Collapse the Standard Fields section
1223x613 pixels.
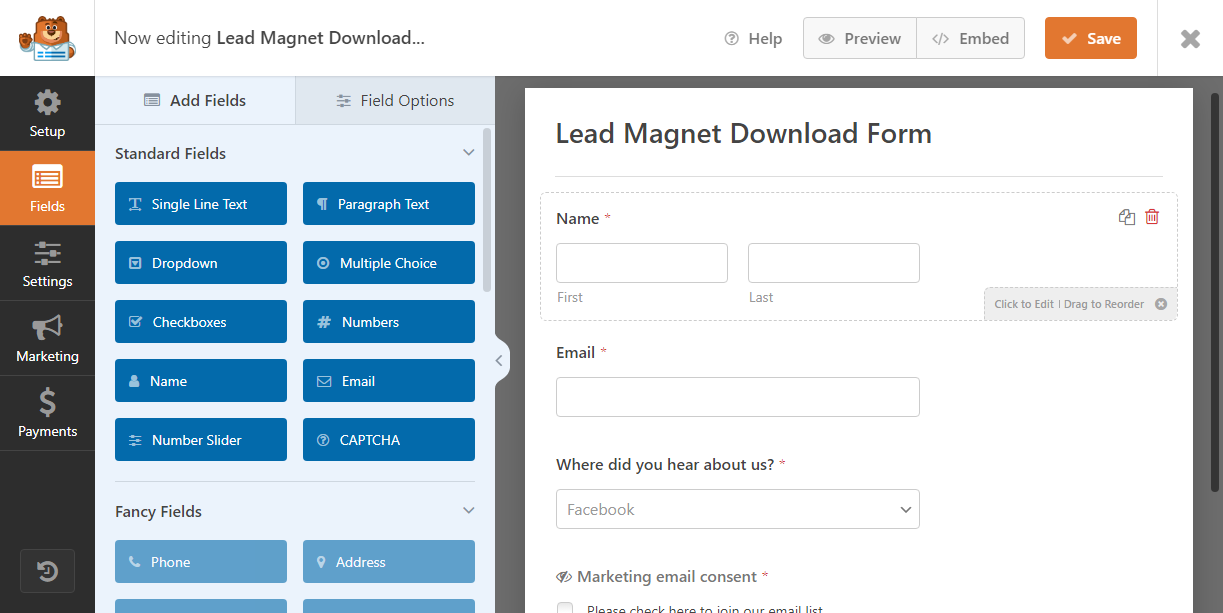click(x=468, y=153)
